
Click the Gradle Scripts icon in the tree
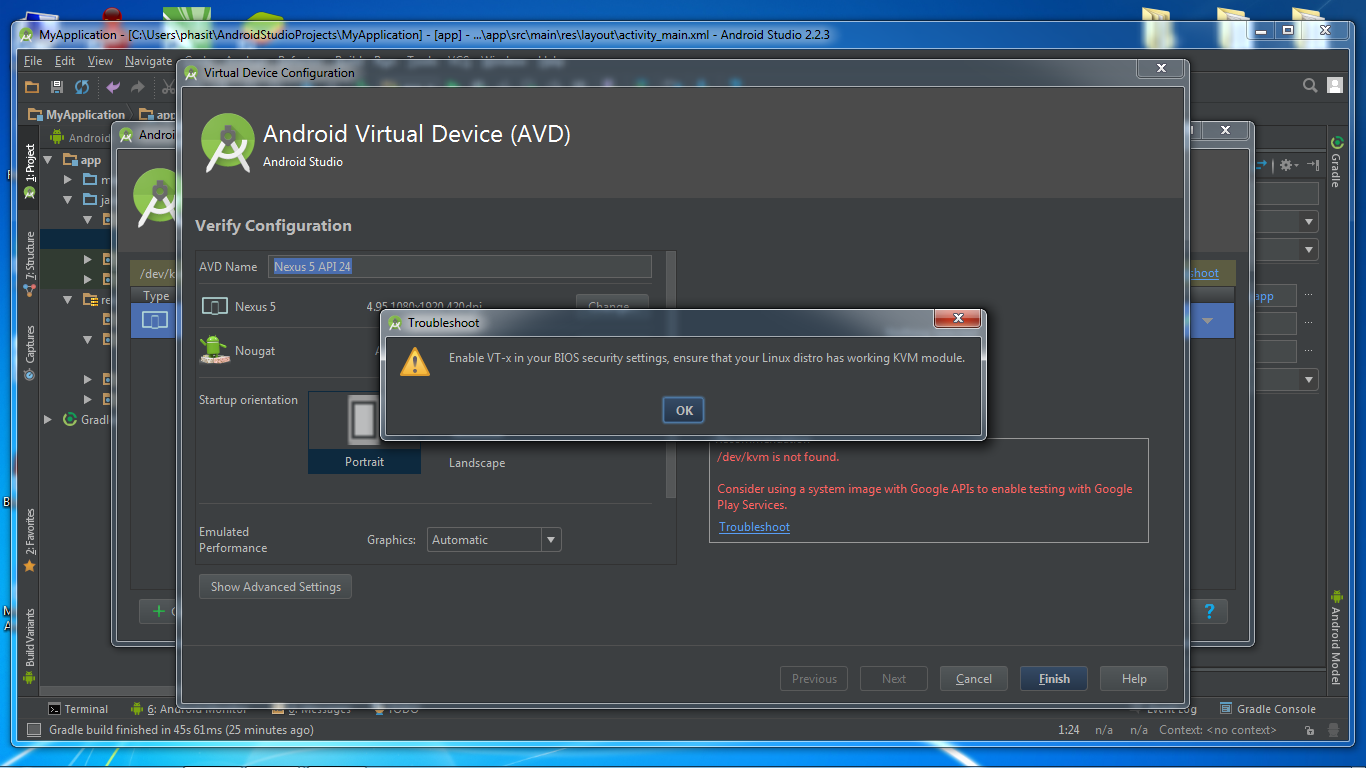[x=70, y=420]
